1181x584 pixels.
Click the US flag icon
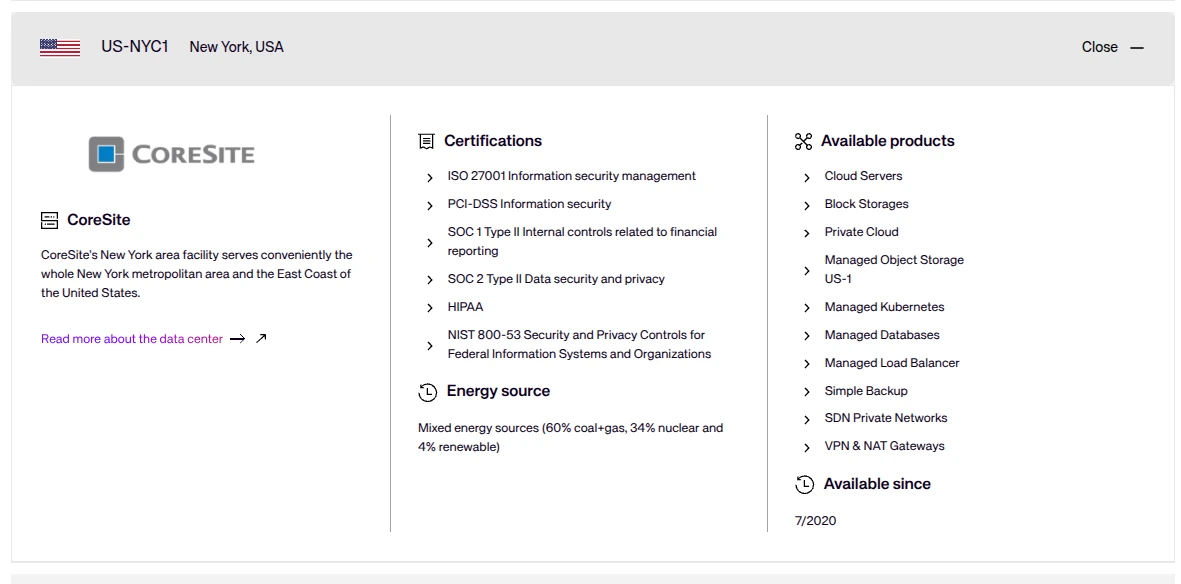click(60, 47)
